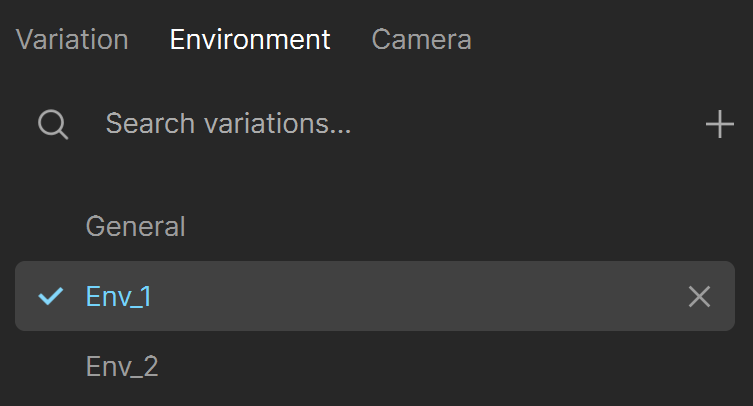
Task: Select the highlighted Env_1 row
Action: 375,296
